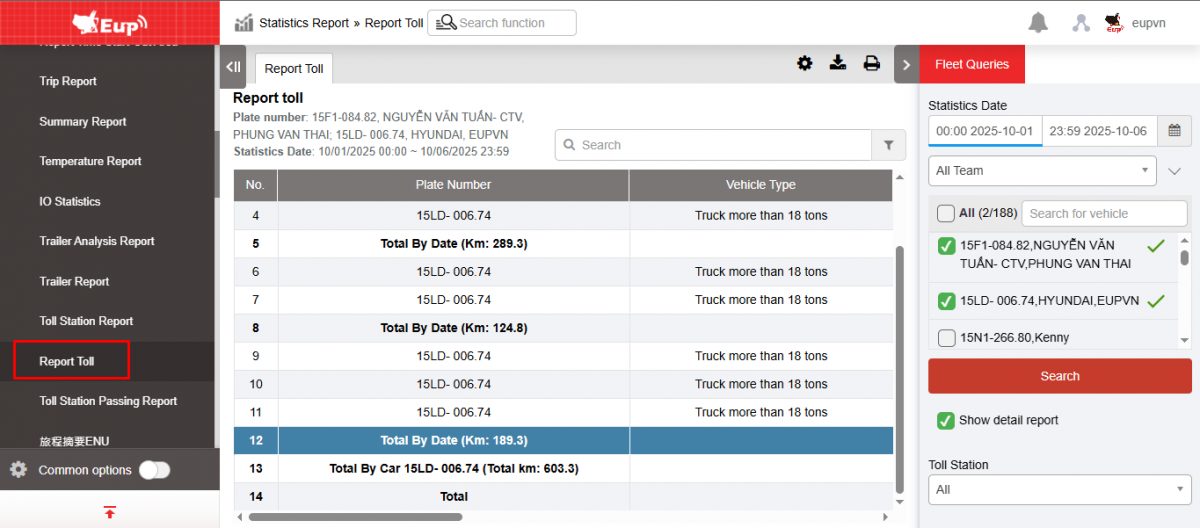Click the notification bell icon
Image resolution: width=1200 pixels, height=528 pixels.
[1038, 23]
